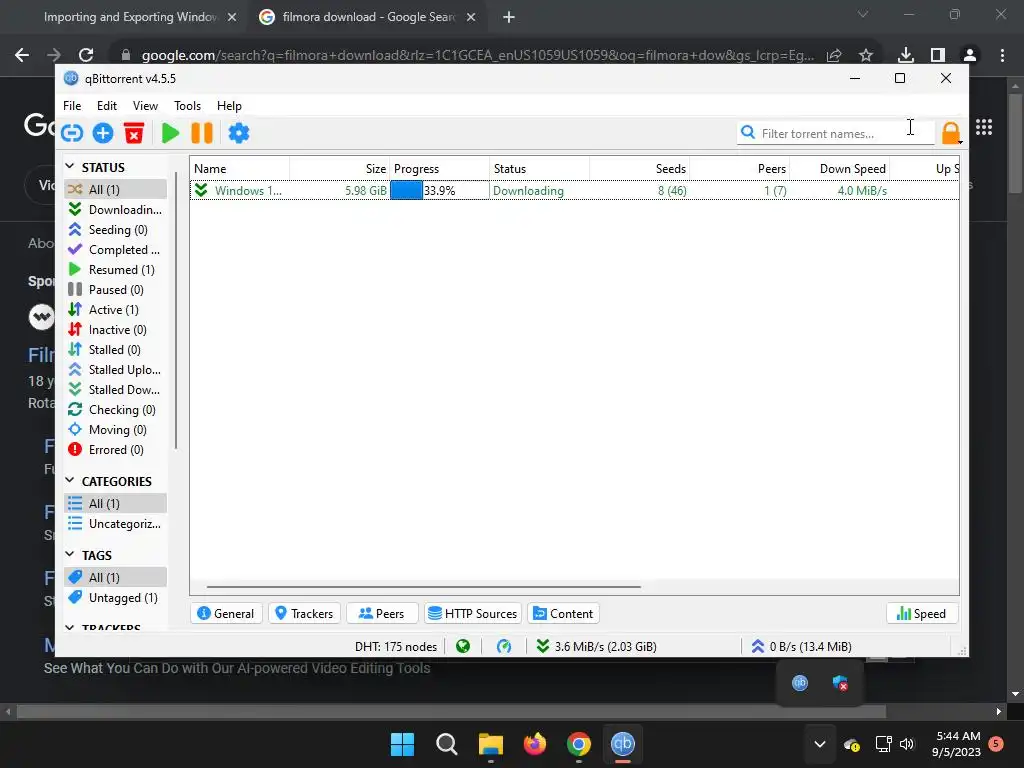Click the Add Torrent File plus icon

[103, 133]
